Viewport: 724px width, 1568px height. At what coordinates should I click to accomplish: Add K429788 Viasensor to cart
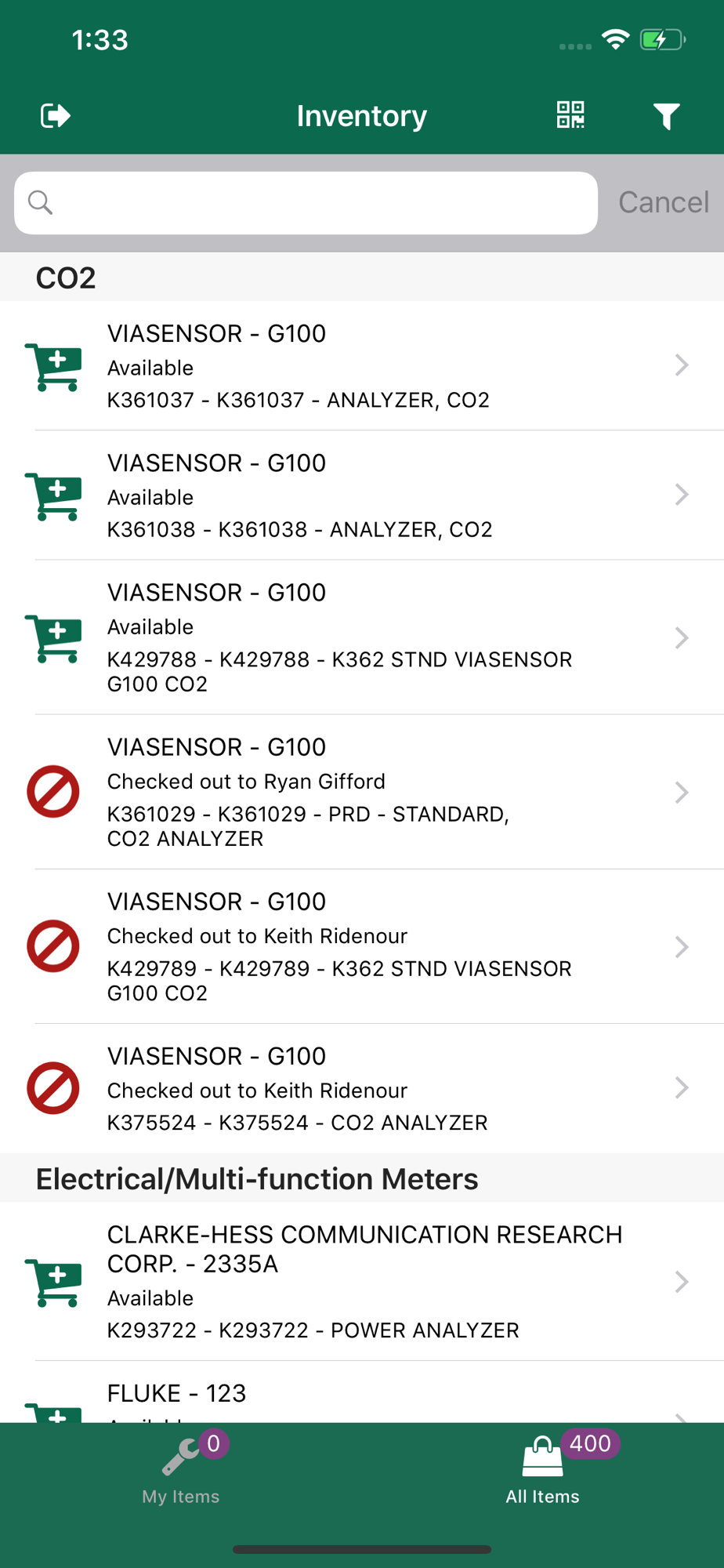(x=53, y=638)
